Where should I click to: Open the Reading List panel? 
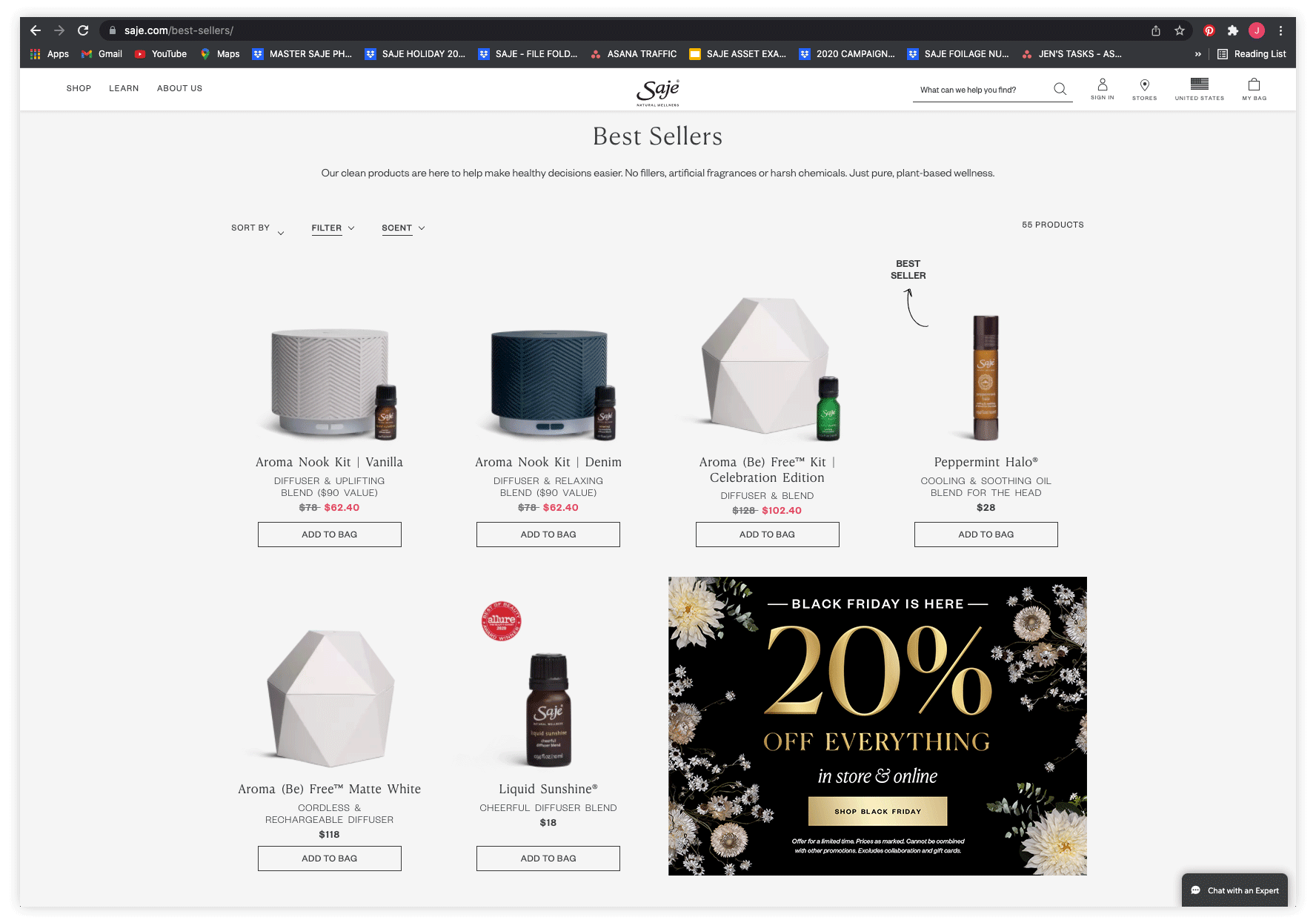pyautogui.click(x=1252, y=54)
